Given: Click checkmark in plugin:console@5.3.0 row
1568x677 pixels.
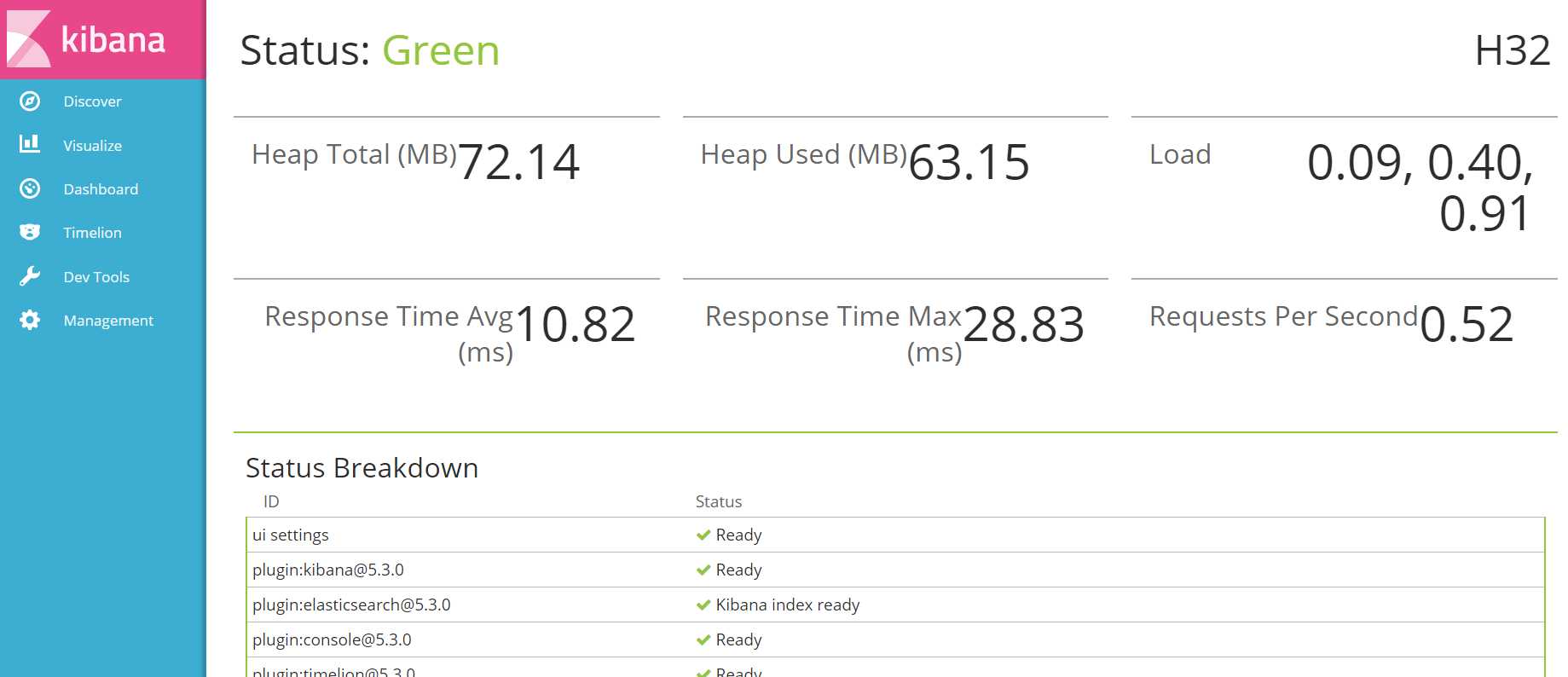Looking at the screenshot, I should [x=703, y=640].
